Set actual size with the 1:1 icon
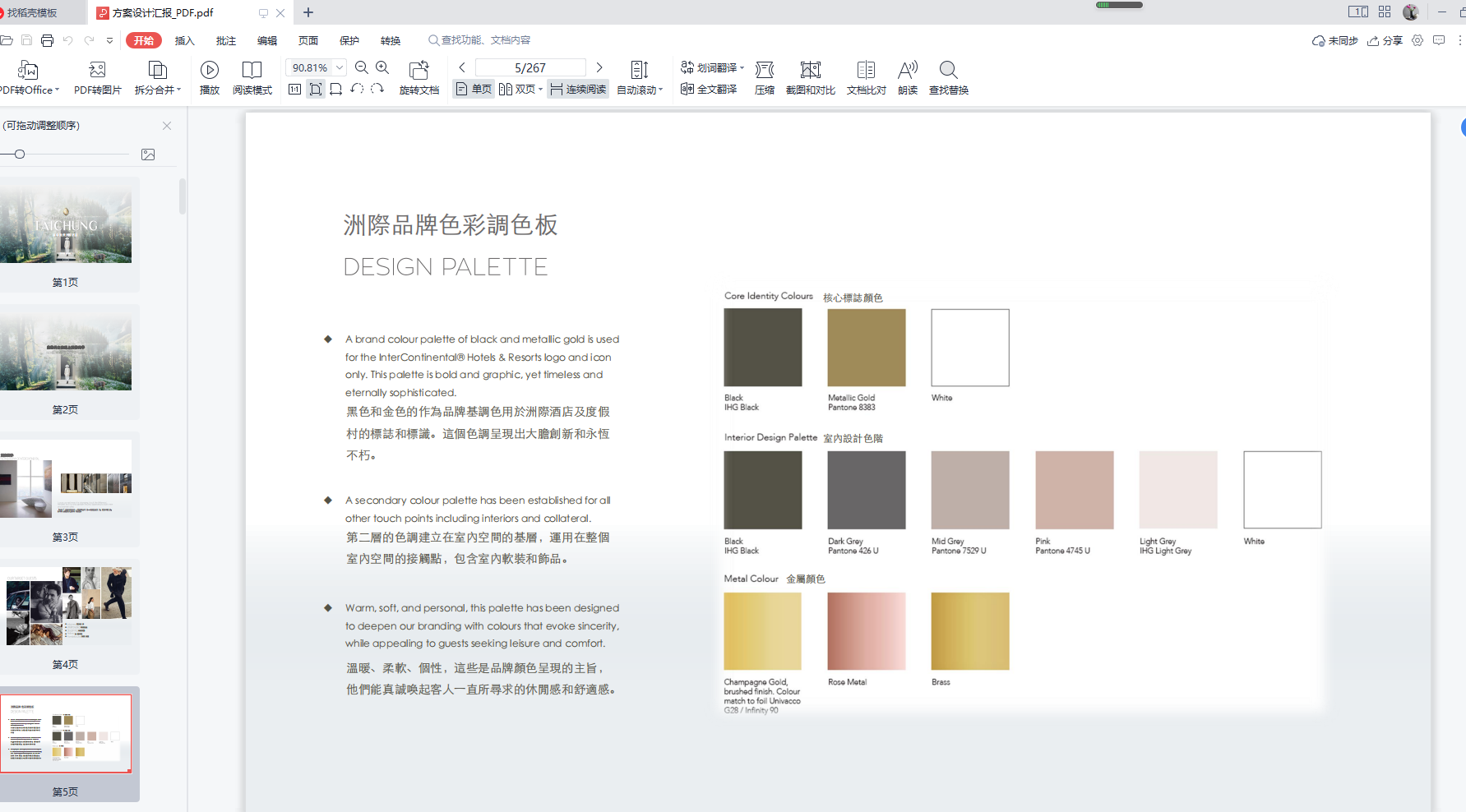Screen dimensions: 1466x812 coord(294,89)
